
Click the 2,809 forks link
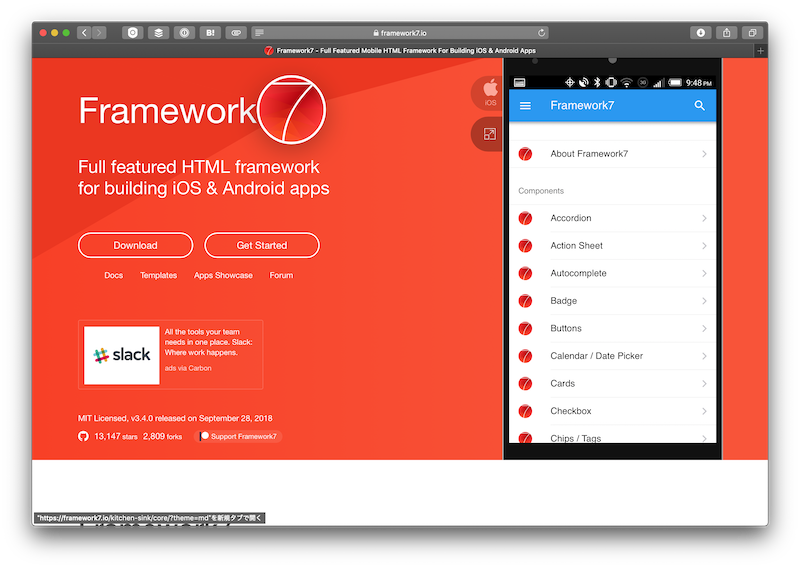[x=162, y=436]
